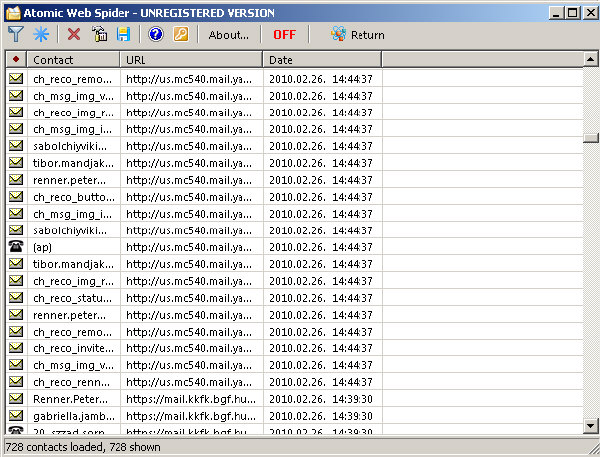Click the red diamond column header
Image resolution: width=600 pixels, height=457 pixels.
pyautogui.click(x=16, y=60)
